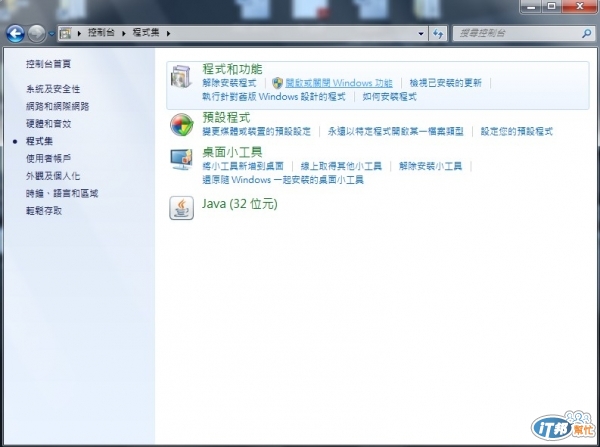Expand the arrow before 控制台 in the address bar
The height and width of the screenshot is (447, 600).
(79, 33)
